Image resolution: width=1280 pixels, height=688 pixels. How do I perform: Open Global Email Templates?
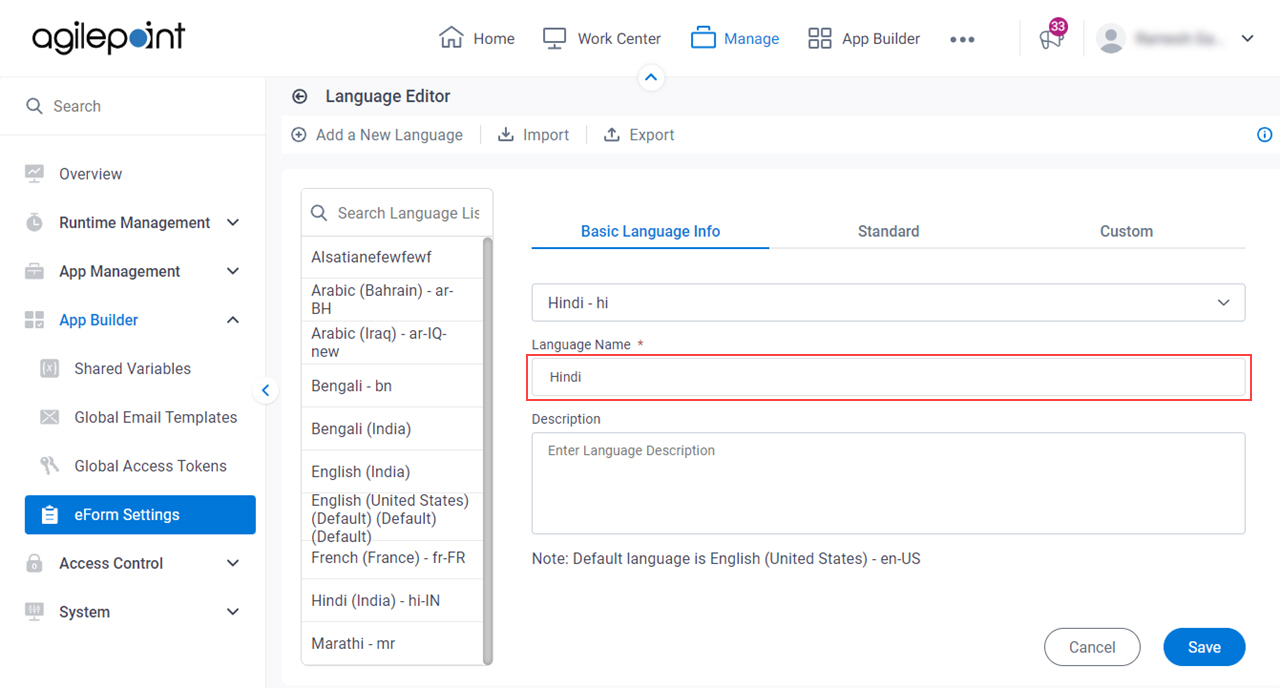156,417
